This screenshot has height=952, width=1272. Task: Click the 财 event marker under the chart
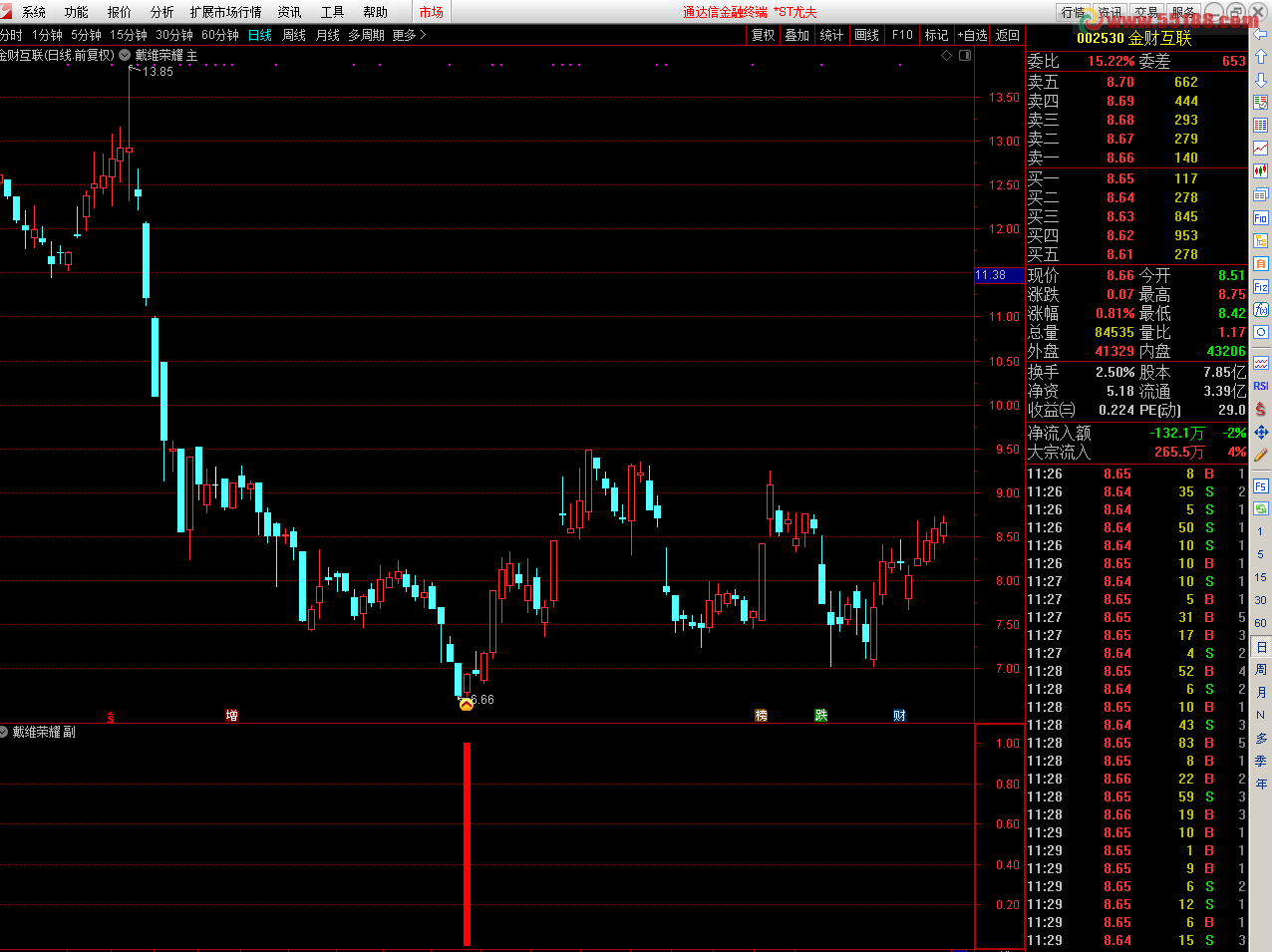pos(899,716)
